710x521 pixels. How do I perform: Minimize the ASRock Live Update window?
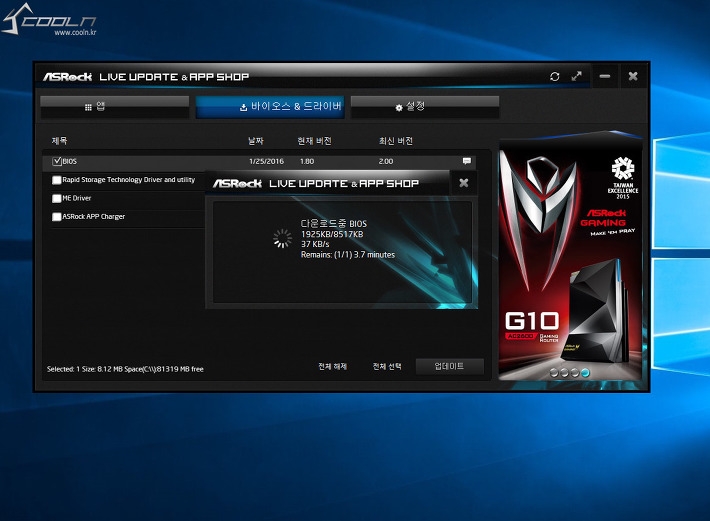pos(604,76)
